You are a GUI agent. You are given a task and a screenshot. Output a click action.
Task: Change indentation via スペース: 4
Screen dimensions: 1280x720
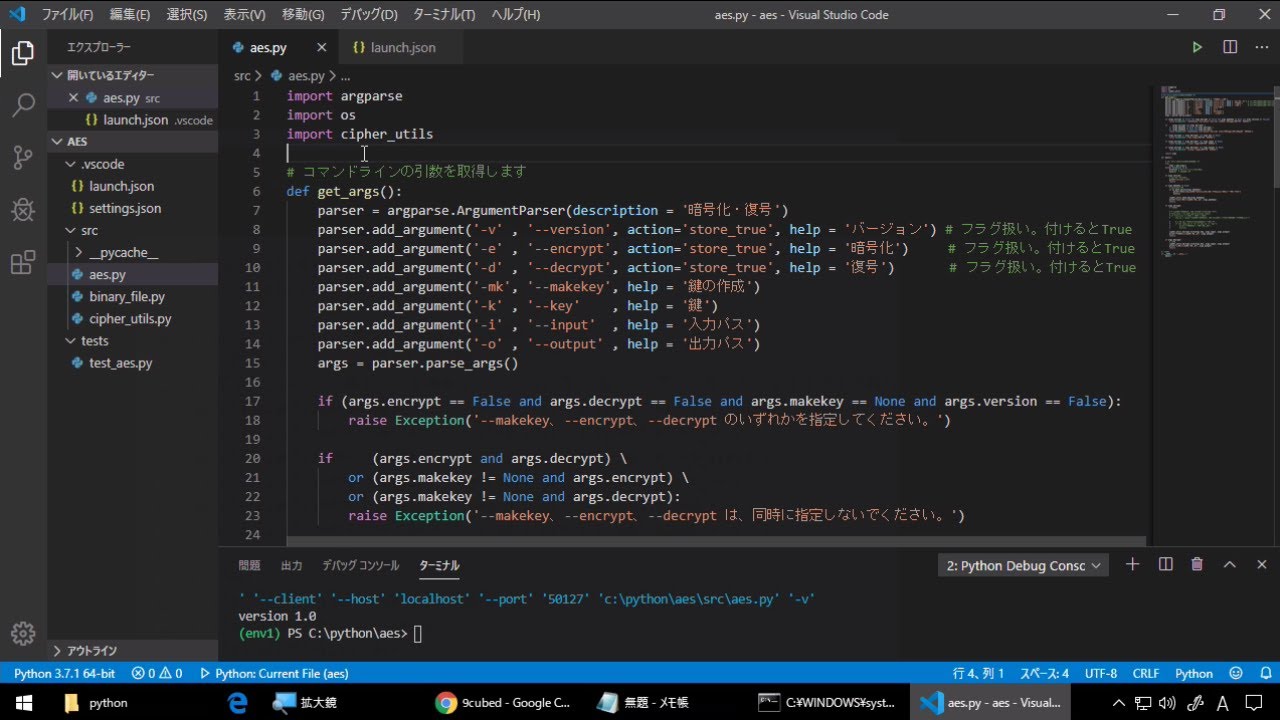tap(1044, 674)
